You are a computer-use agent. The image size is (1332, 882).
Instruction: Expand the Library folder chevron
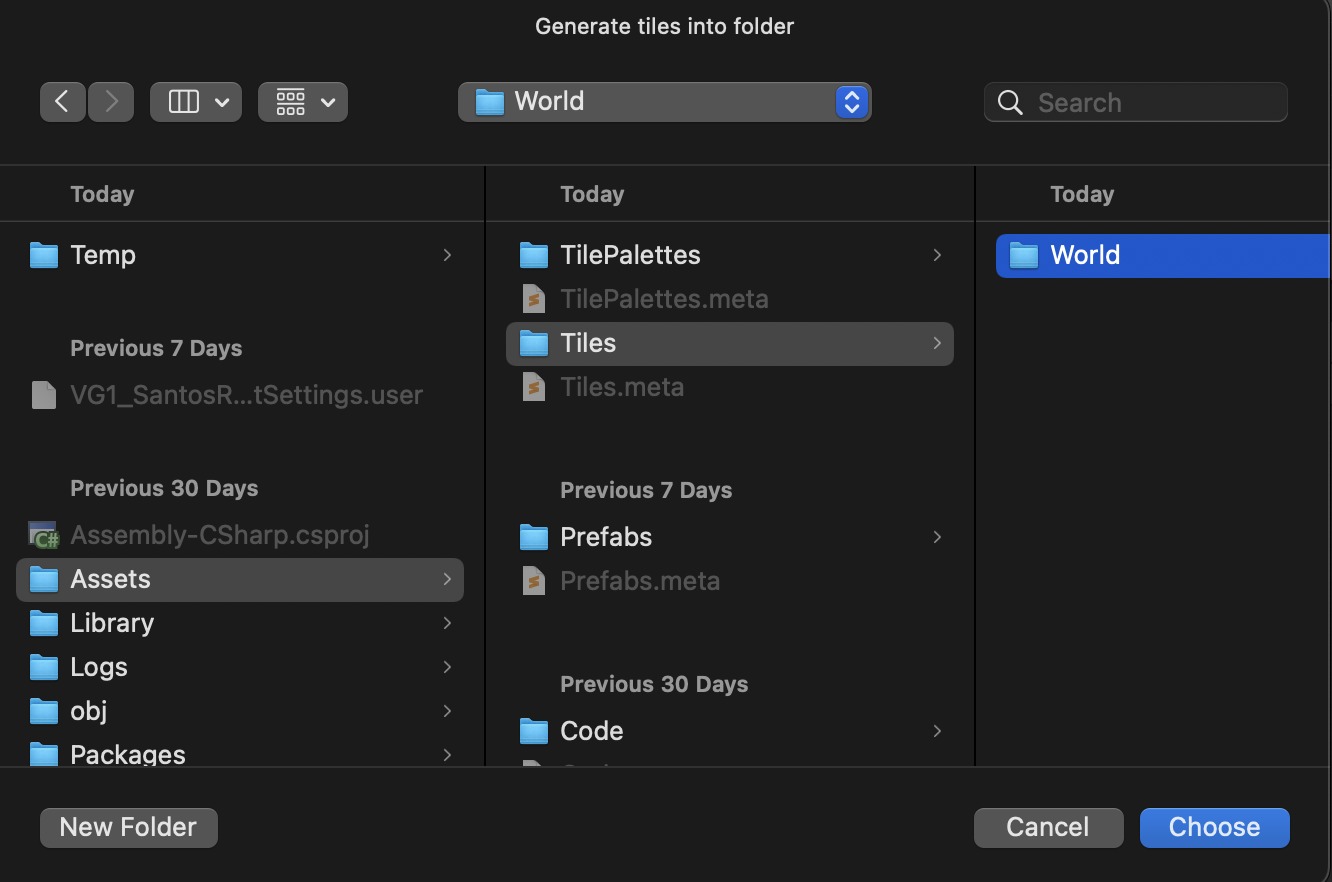coord(446,623)
